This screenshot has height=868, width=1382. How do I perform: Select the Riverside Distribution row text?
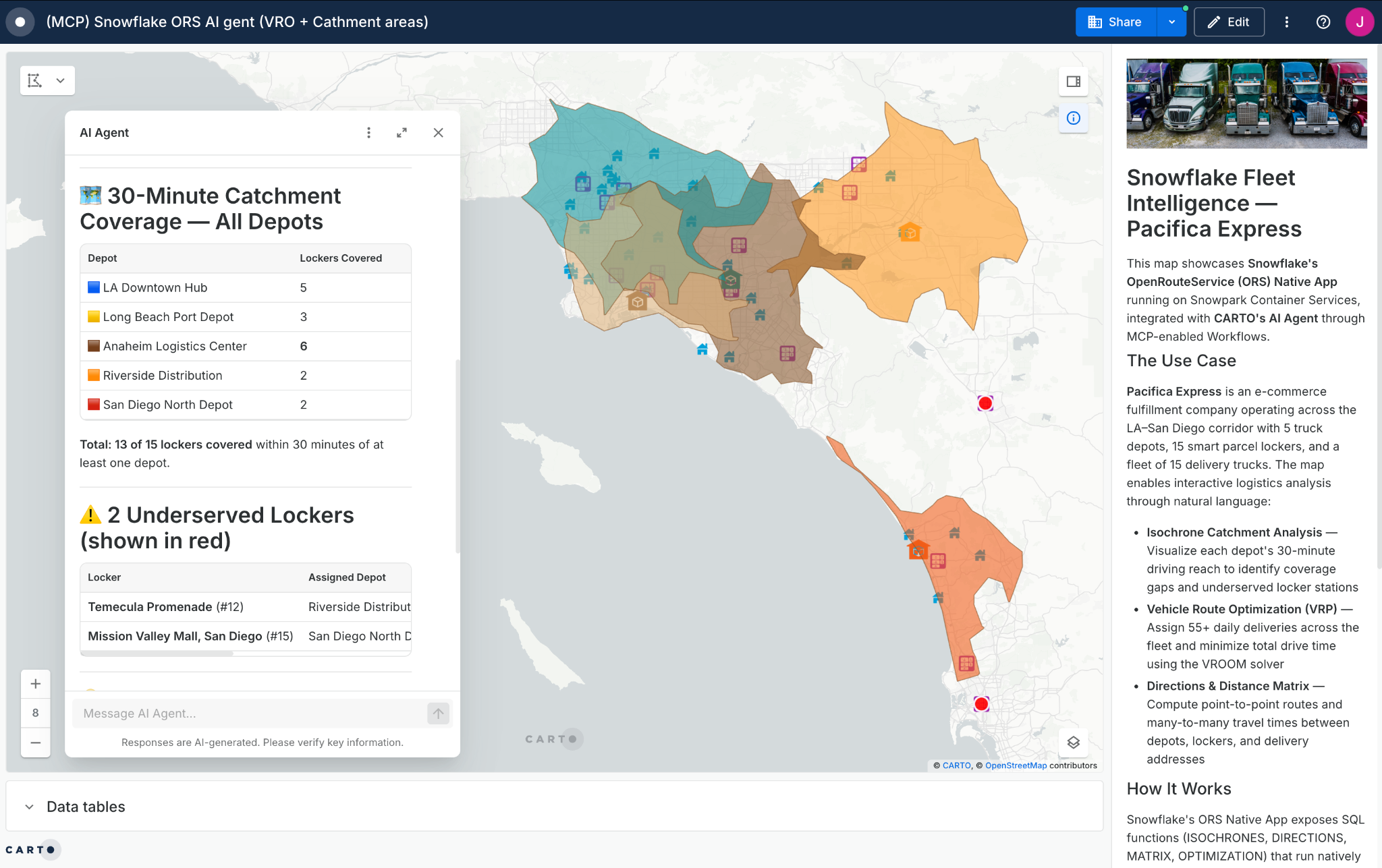163,376
